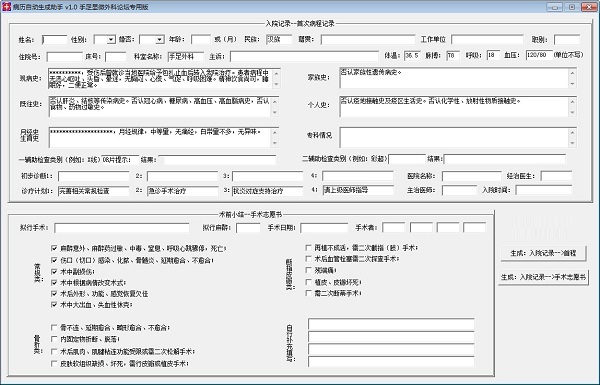
Task: Click the 个人史 scrollbar down arrow
Action: point(572,113)
